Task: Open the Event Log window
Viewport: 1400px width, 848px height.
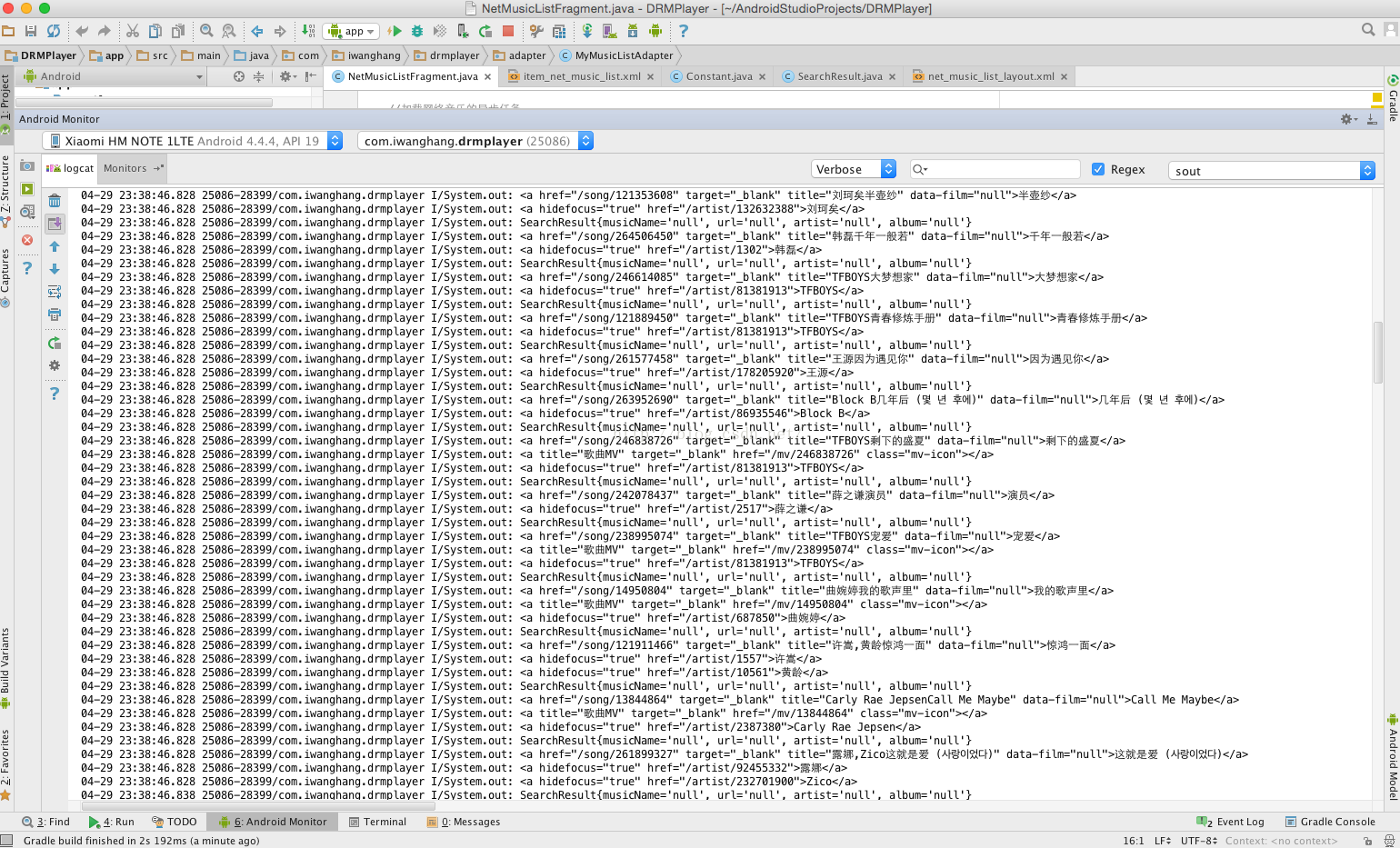Action: (x=1230, y=822)
